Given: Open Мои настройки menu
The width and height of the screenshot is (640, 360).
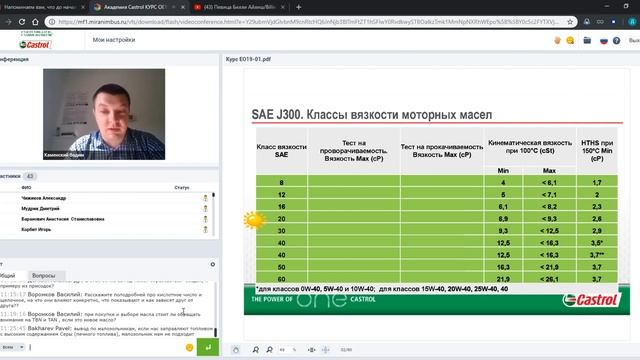Looking at the screenshot, I should coord(114,40).
